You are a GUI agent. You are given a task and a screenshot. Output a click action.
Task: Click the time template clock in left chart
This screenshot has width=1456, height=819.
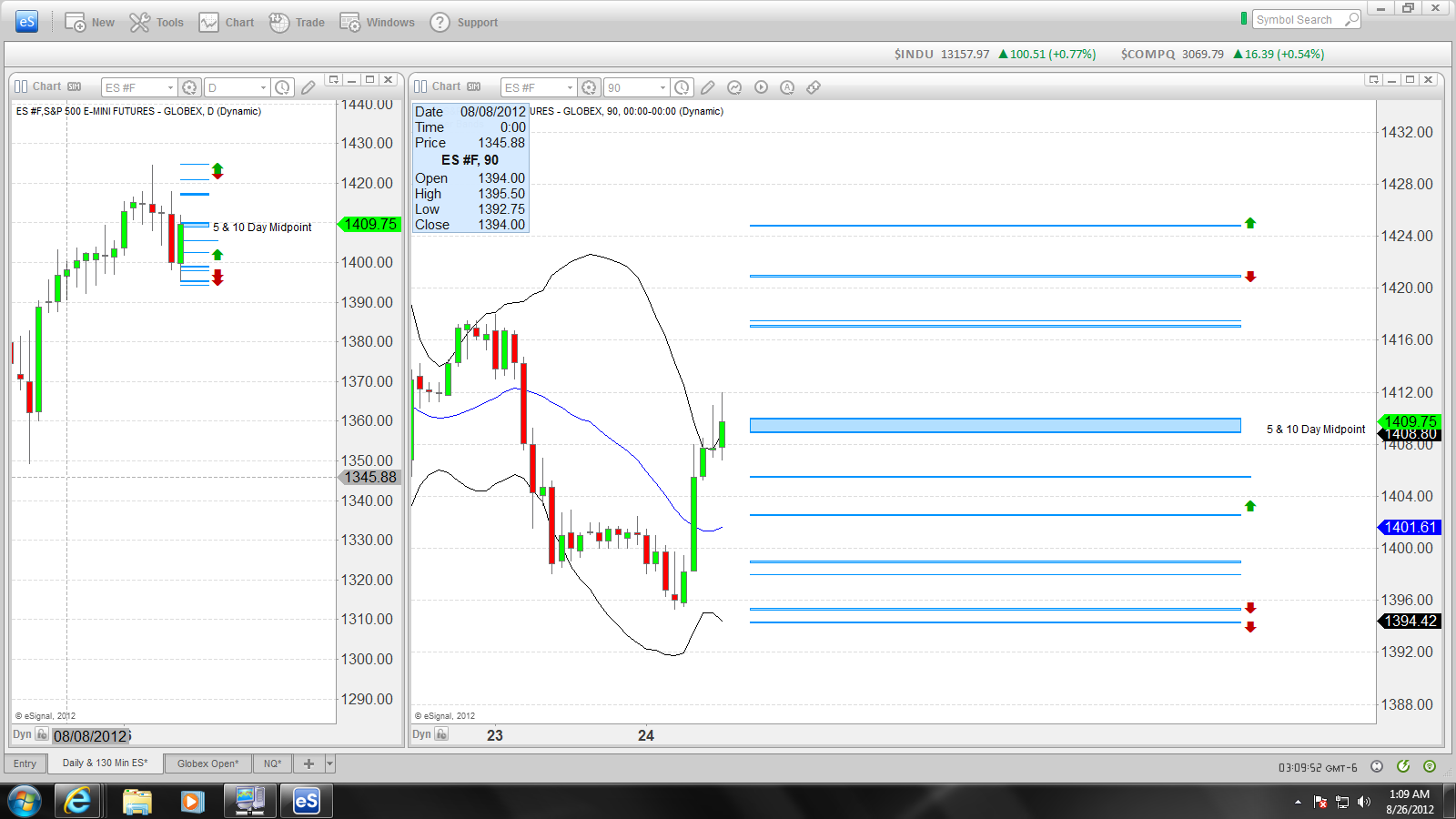point(283,87)
